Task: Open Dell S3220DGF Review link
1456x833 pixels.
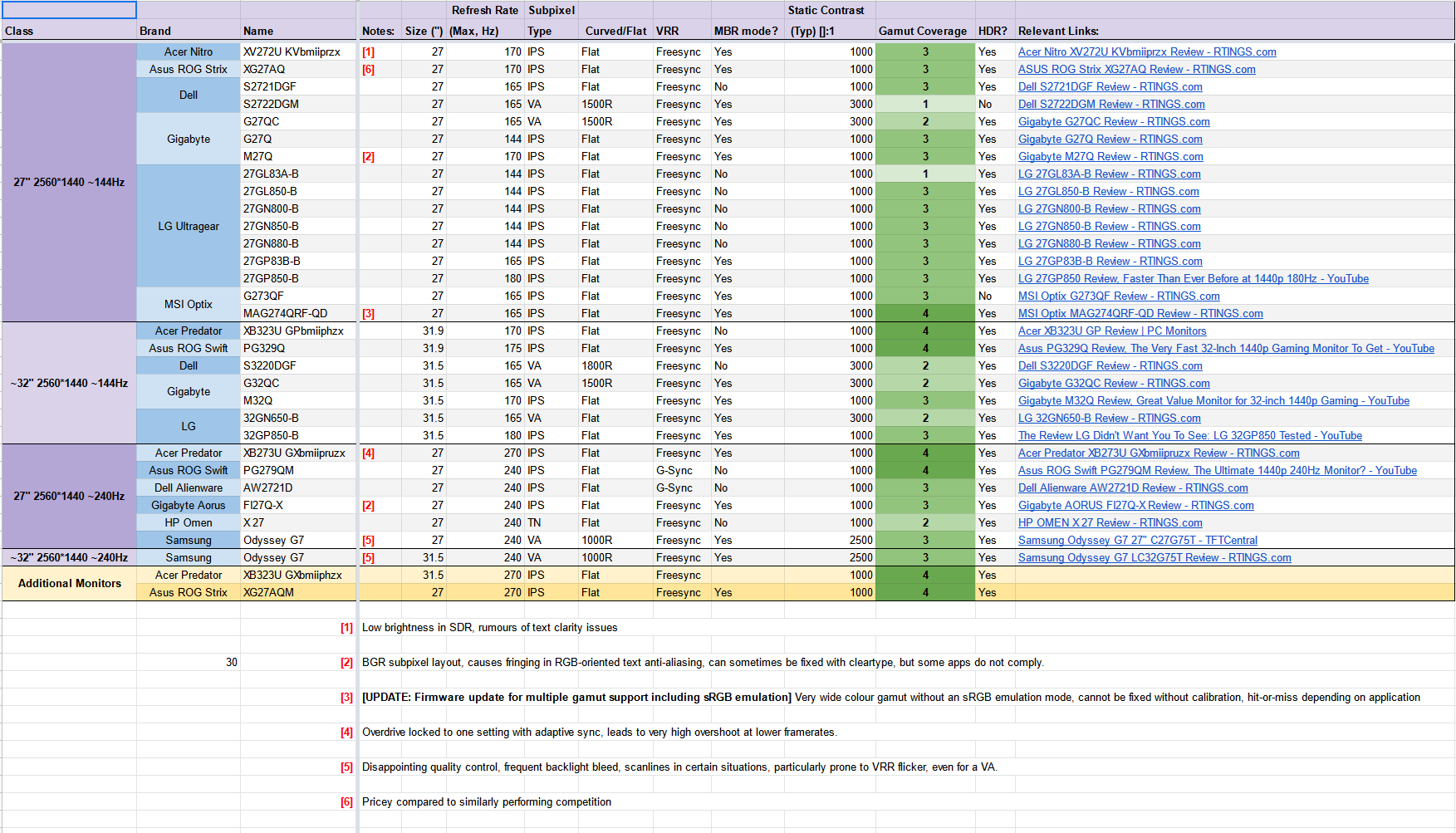Action: [x=1110, y=365]
